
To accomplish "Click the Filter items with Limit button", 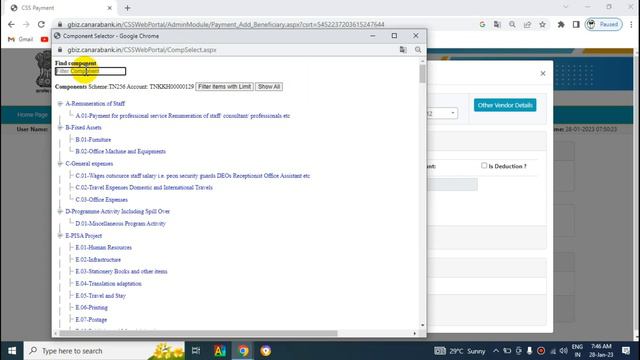I will click(x=224, y=87).
